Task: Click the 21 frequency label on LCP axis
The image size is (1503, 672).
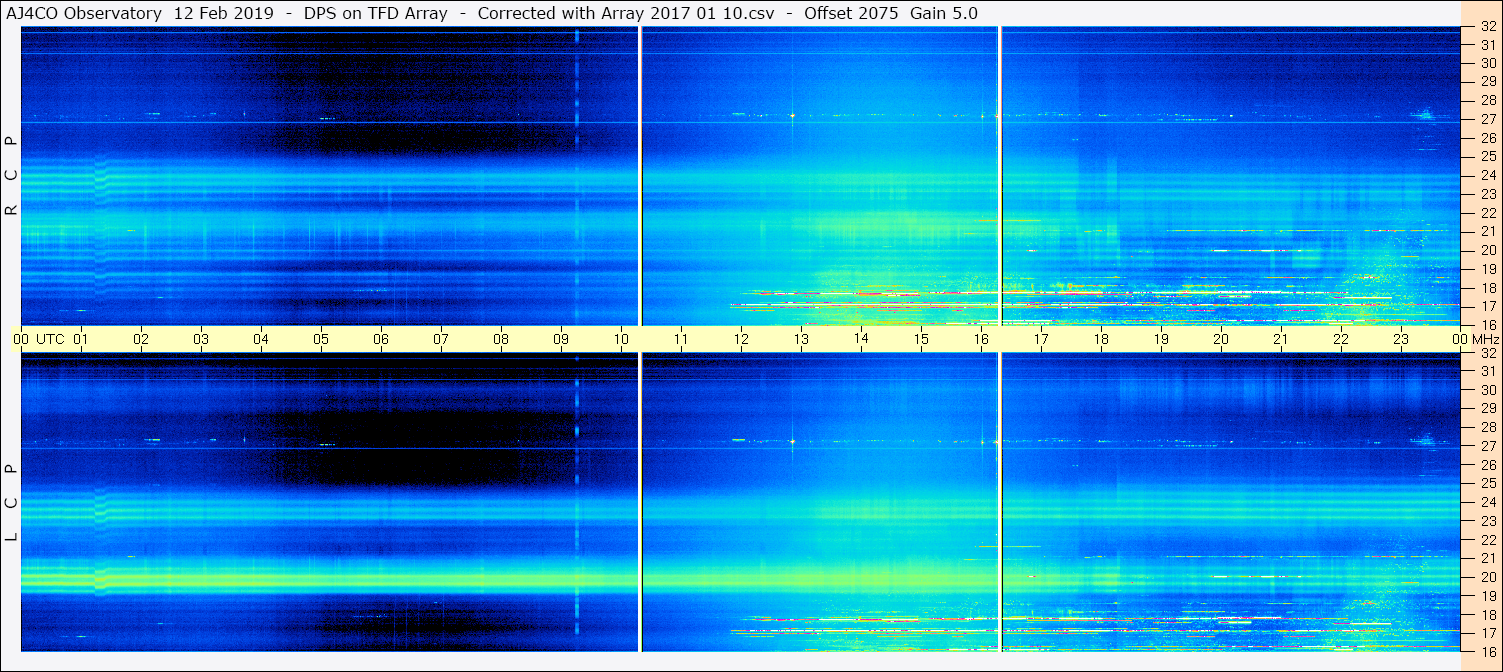Action: tap(1487, 558)
